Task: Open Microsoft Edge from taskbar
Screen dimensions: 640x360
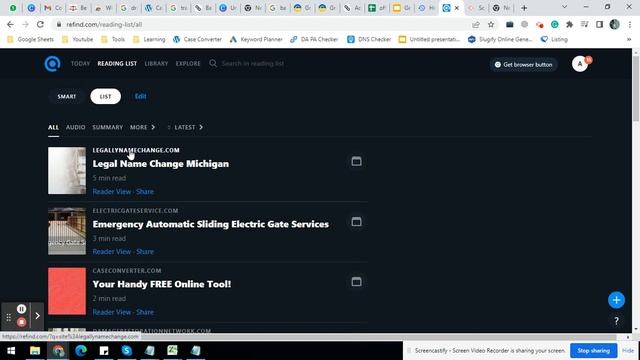Action: pos(81,351)
